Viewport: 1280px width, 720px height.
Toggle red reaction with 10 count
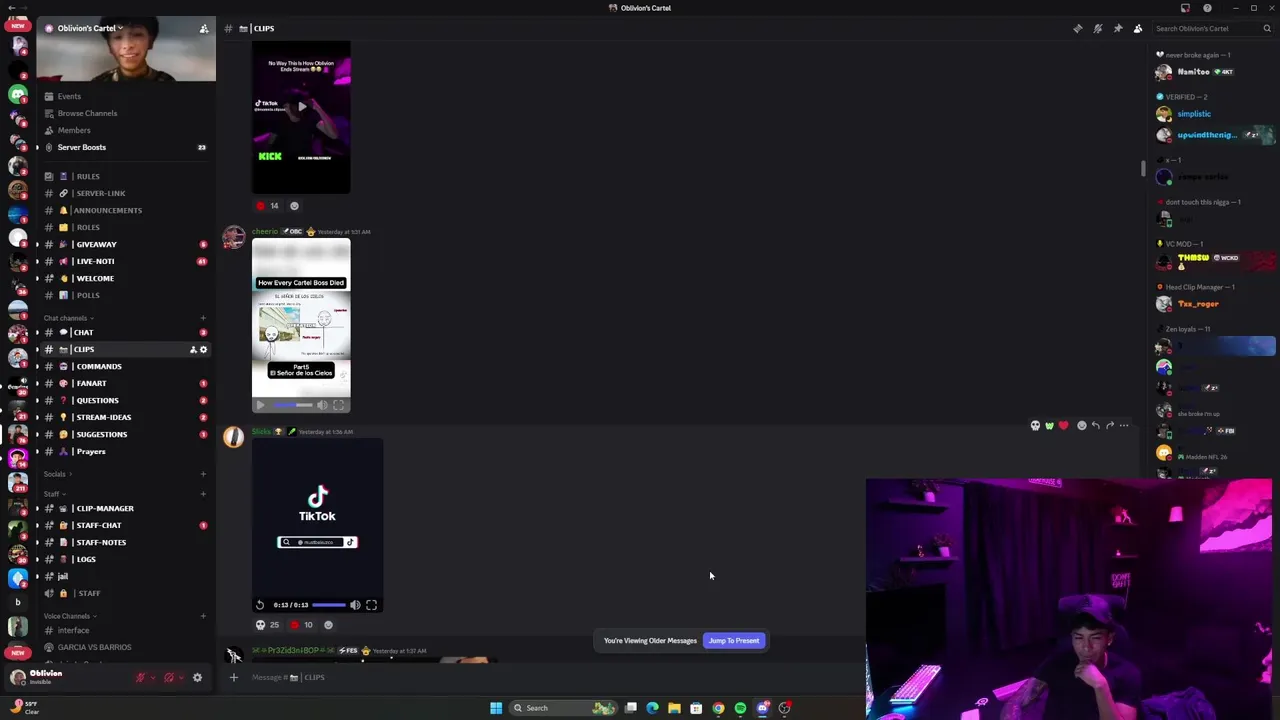301,625
